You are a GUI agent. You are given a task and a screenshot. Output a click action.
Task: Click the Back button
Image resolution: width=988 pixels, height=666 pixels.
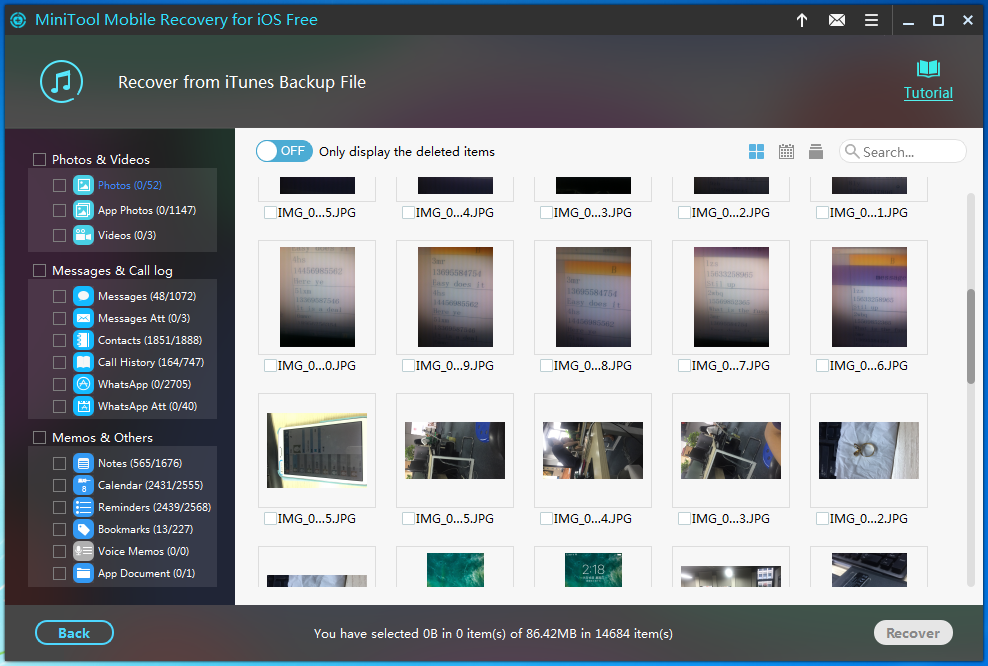click(x=74, y=633)
